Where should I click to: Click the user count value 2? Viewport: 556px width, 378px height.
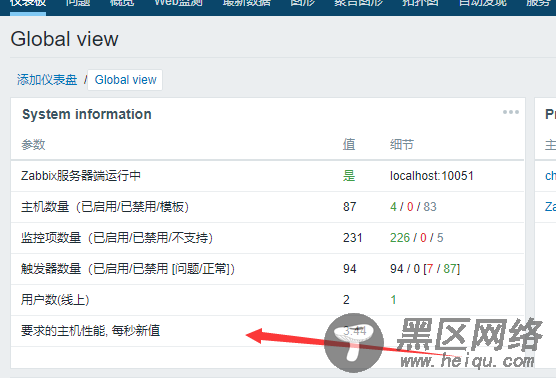346,300
